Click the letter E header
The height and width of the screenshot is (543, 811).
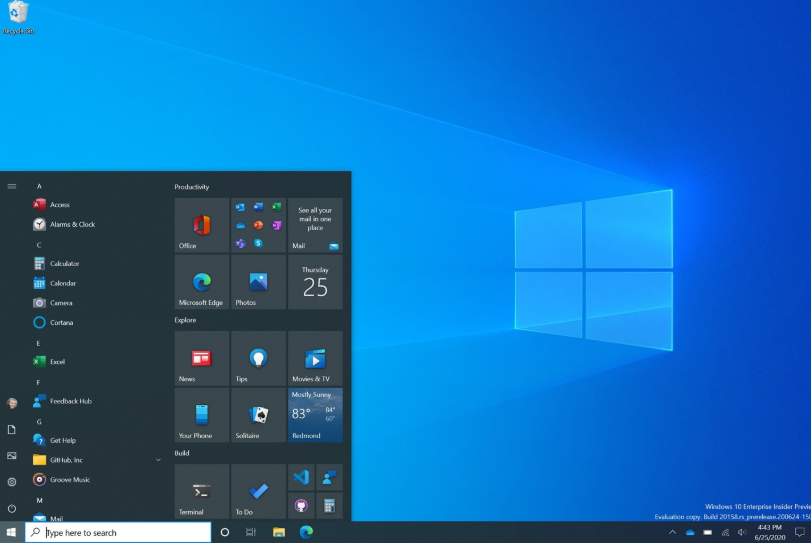[x=38, y=343]
